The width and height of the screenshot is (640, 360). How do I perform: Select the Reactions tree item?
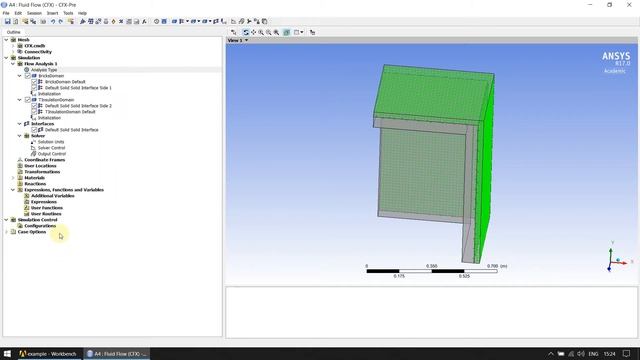coord(35,184)
